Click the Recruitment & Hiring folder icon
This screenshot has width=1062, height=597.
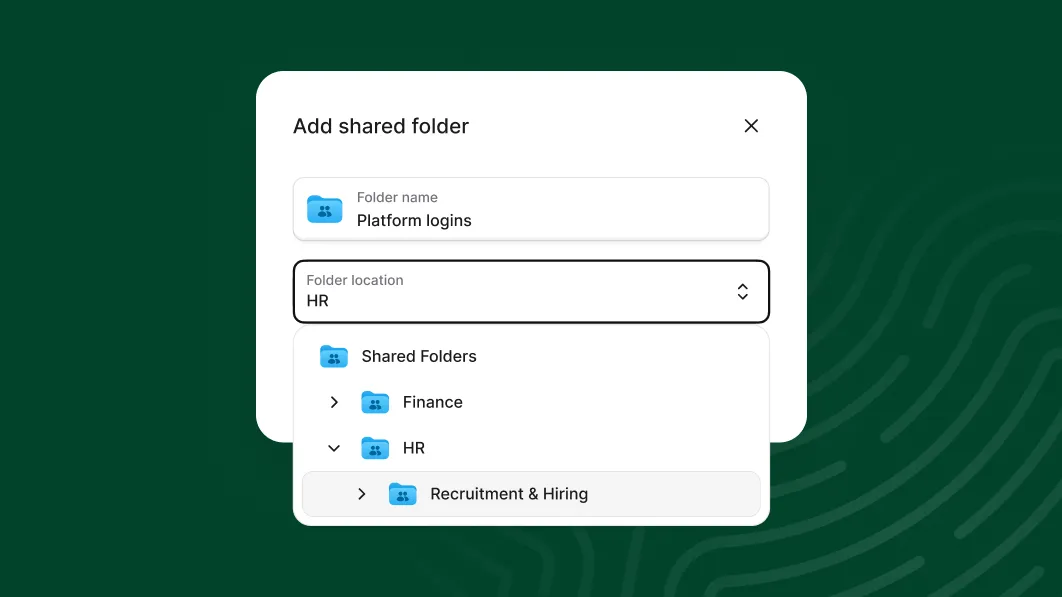pos(403,493)
